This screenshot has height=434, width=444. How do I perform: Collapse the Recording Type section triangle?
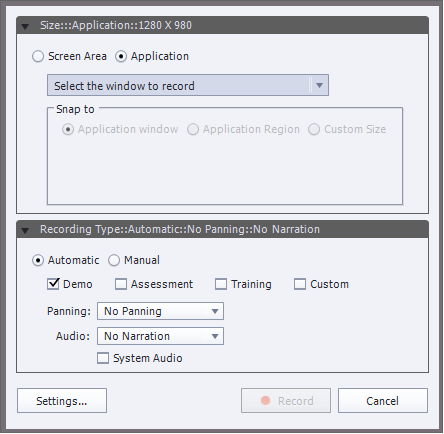tap(25, 230)
